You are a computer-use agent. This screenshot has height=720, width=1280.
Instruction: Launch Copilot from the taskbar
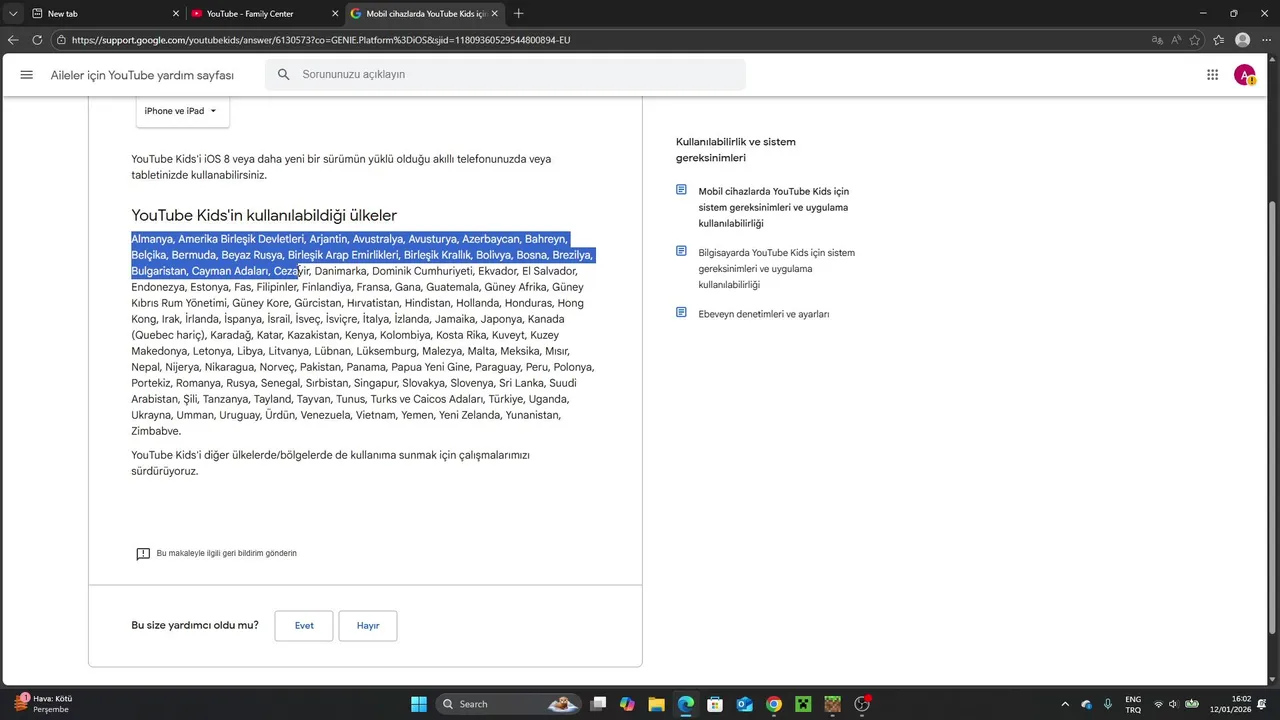[627, 704]
